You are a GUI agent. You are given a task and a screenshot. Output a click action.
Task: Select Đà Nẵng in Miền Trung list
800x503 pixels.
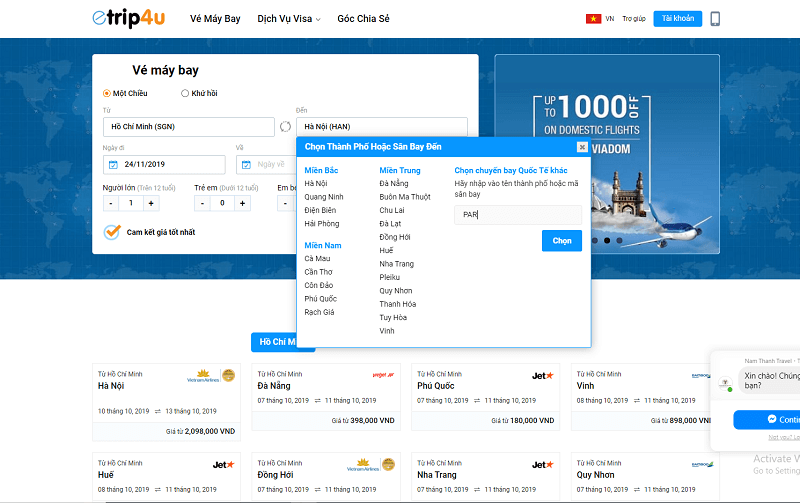pyautogui.click(x=394, y=184)
